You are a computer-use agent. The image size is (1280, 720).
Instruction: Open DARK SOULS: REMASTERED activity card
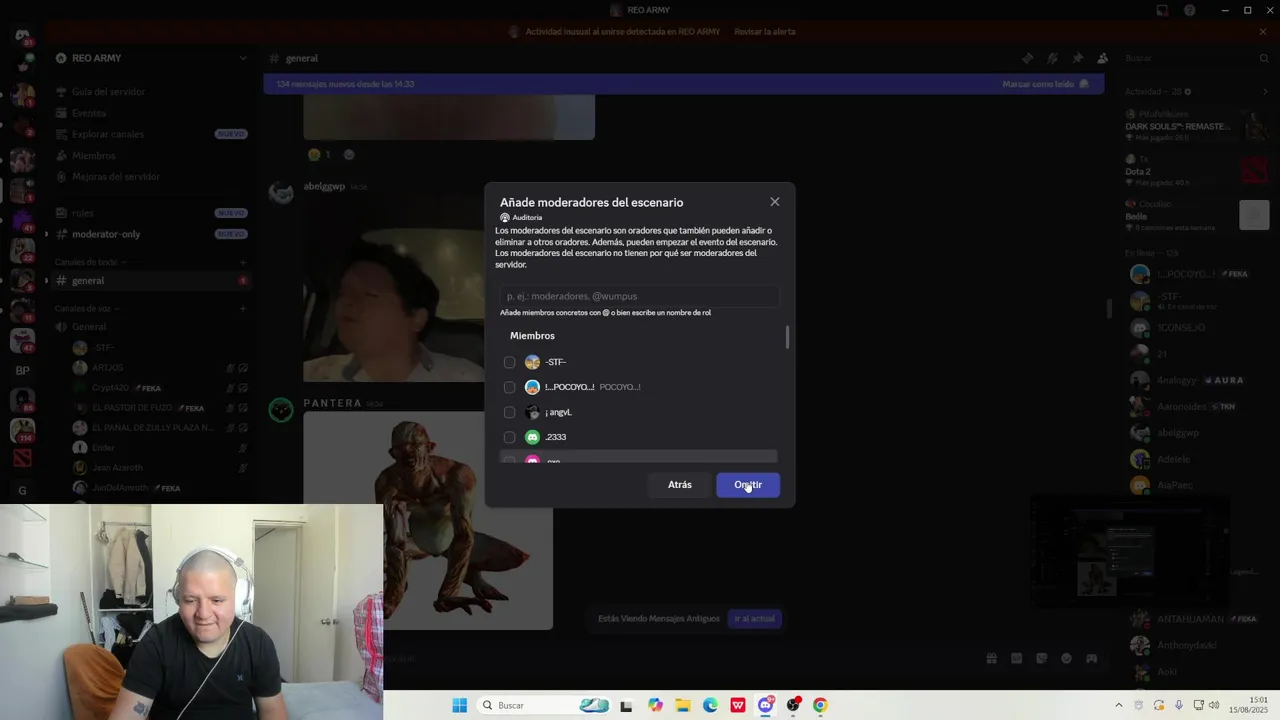pos(1195,125)
